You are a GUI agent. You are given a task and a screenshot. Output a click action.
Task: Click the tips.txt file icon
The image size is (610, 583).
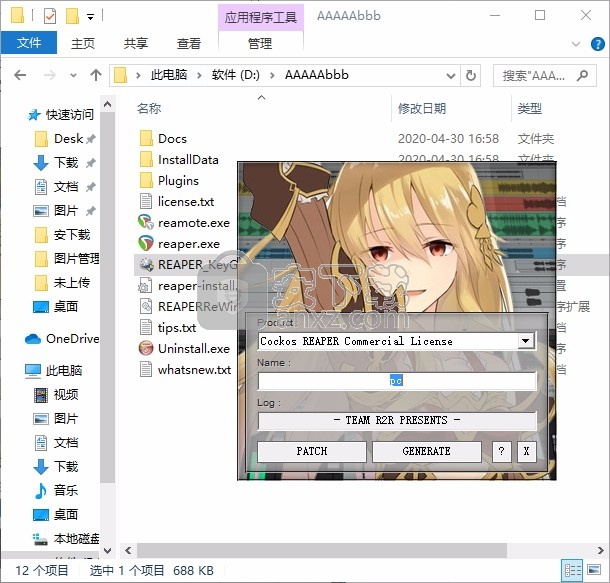(146, 327)
